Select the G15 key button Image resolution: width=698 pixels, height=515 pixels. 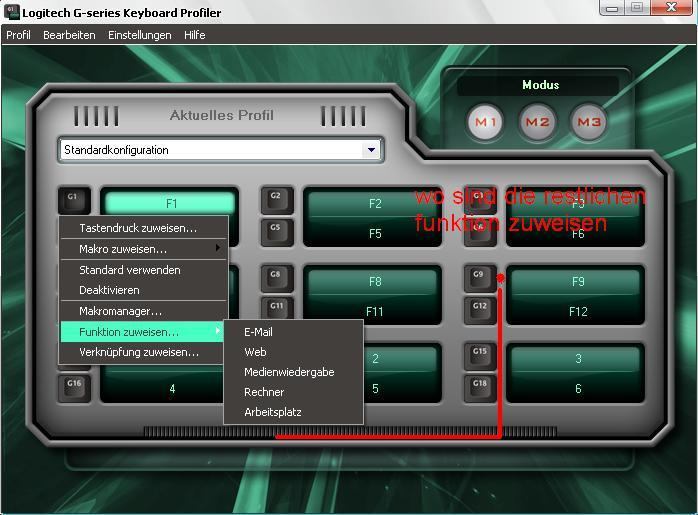point(480,356)
